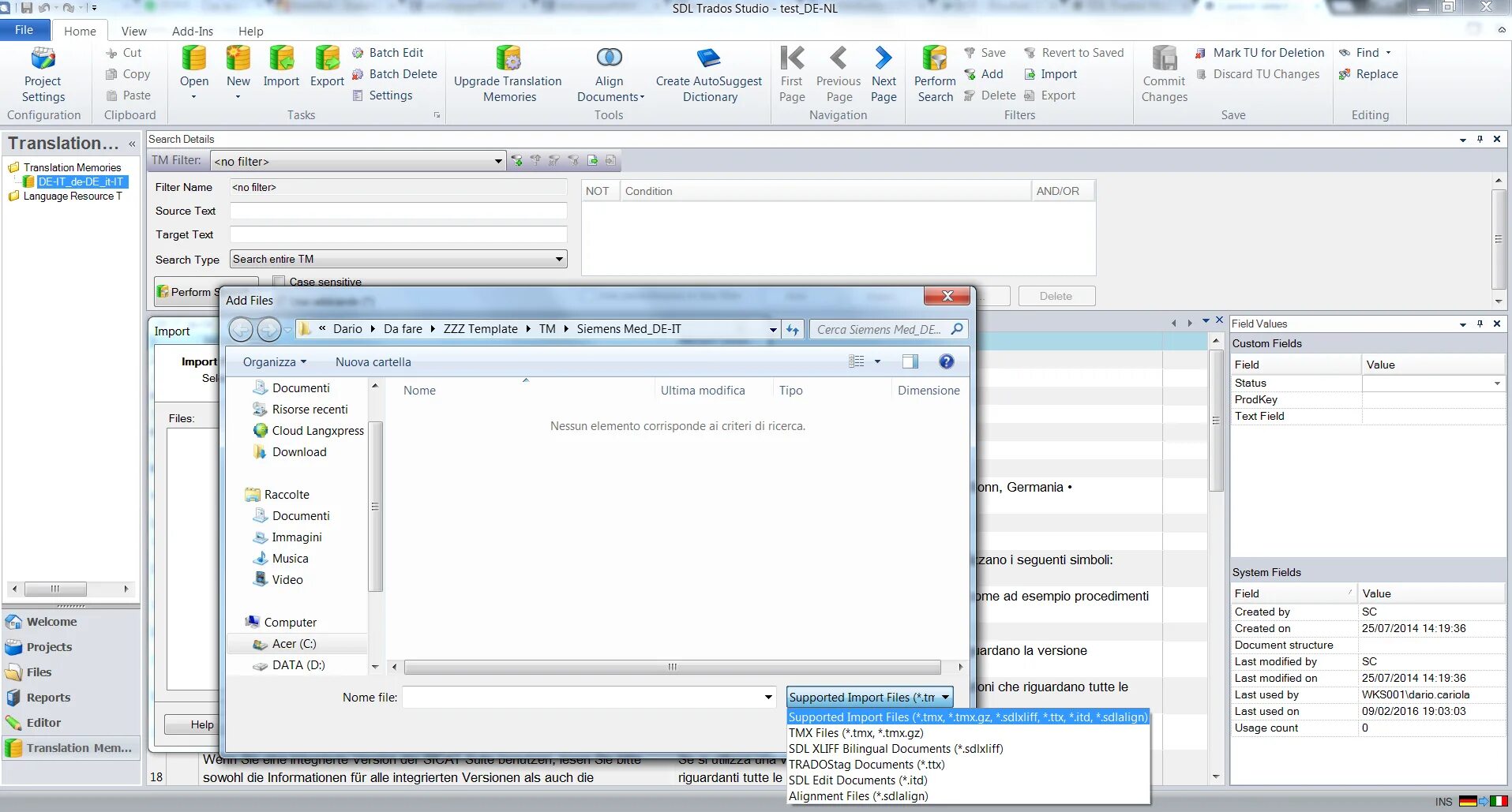Open the Tasks group Settings

(x=382, y=95)
